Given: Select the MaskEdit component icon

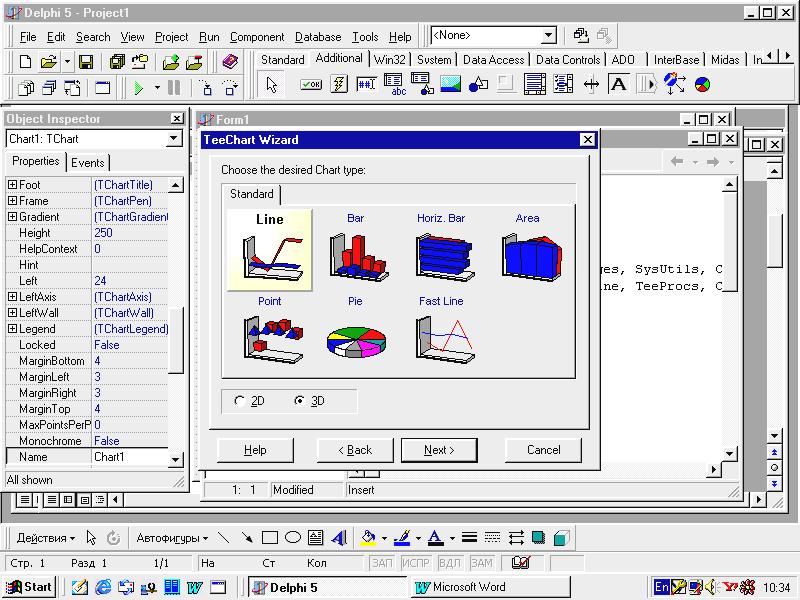Looking at the screenshot, I should (366, 84).
